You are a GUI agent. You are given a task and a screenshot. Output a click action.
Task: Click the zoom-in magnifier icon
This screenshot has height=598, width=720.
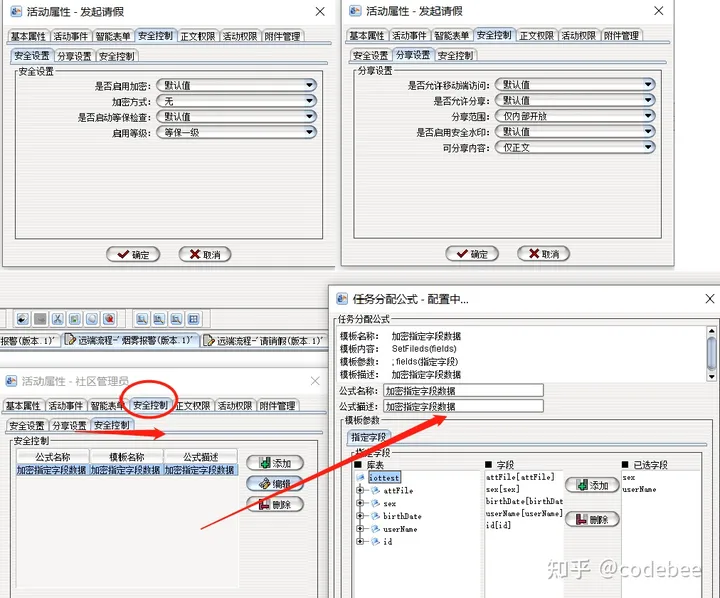click(159, 319)
